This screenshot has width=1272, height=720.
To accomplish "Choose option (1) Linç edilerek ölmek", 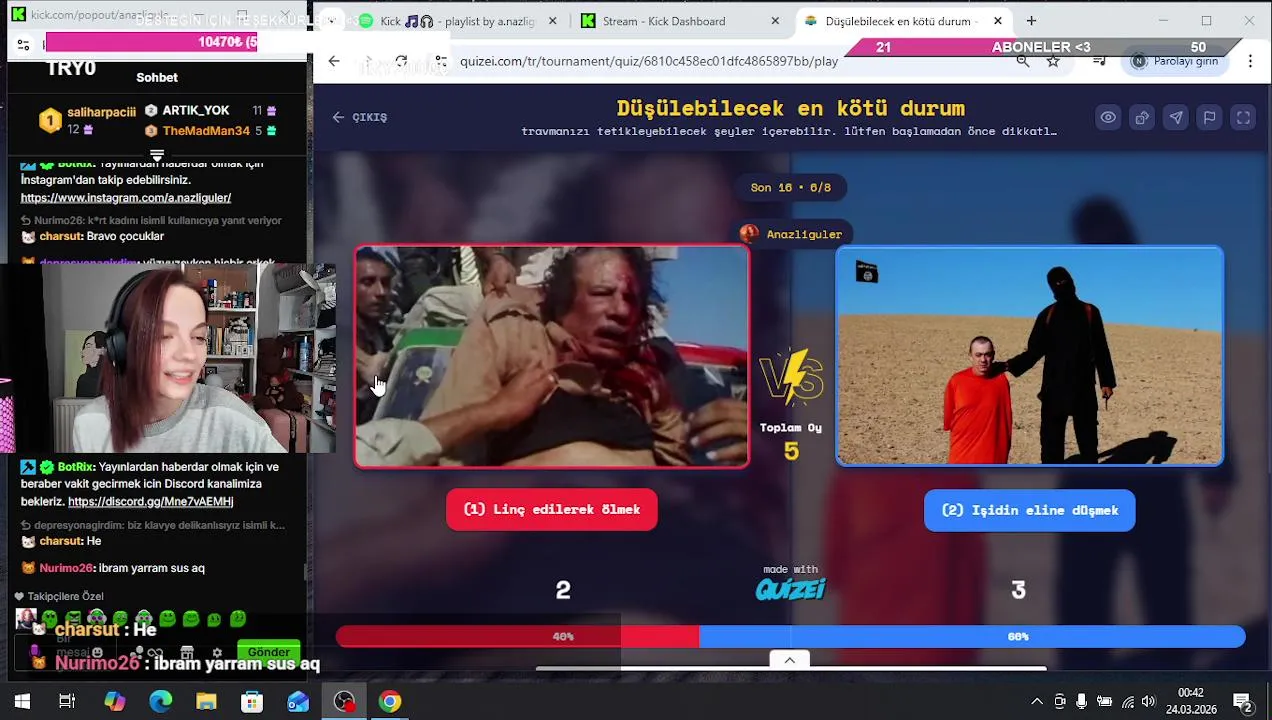I will [x=552, y=509].
